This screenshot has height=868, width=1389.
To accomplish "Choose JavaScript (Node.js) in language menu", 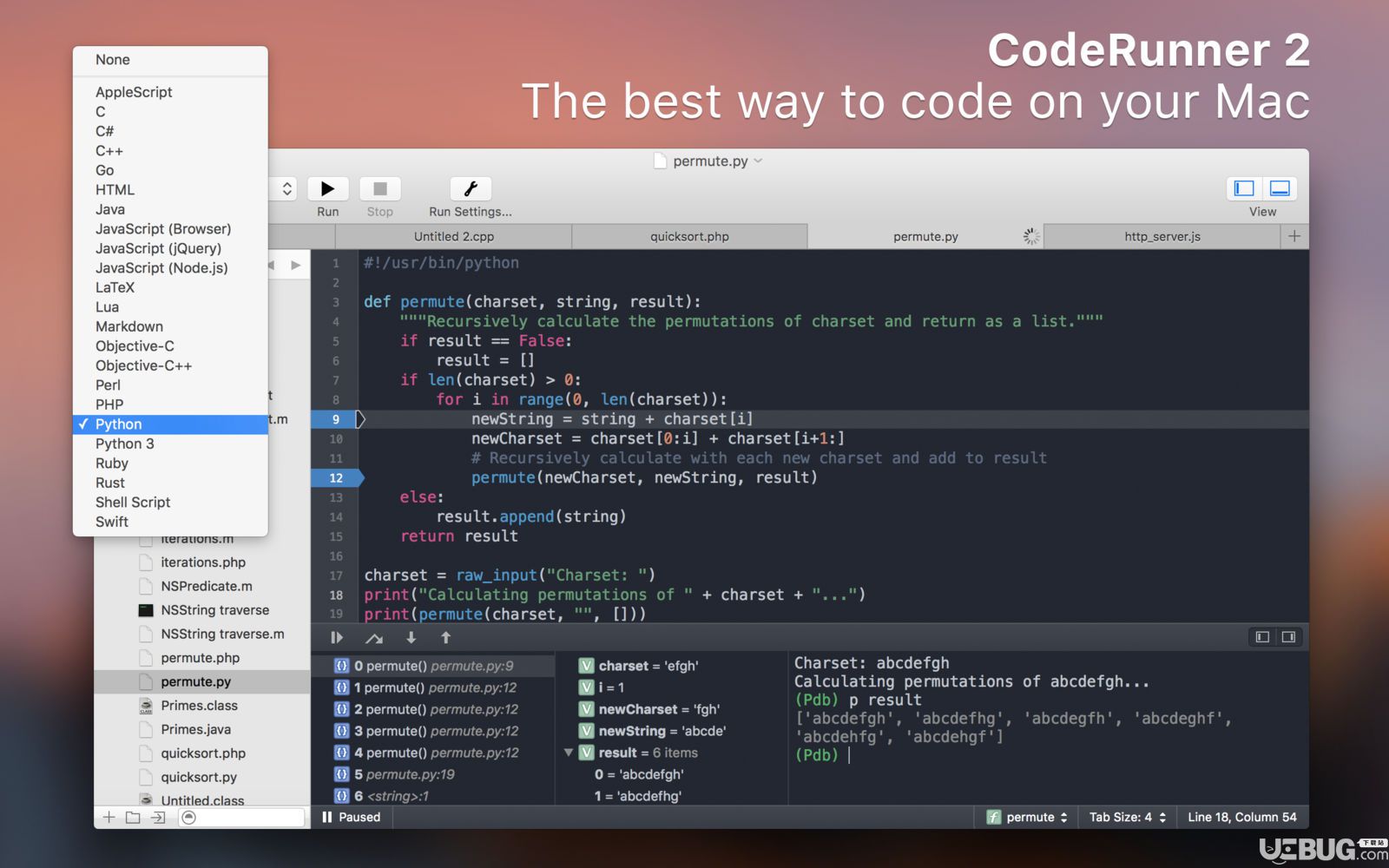I will click(x=170, y=268).
